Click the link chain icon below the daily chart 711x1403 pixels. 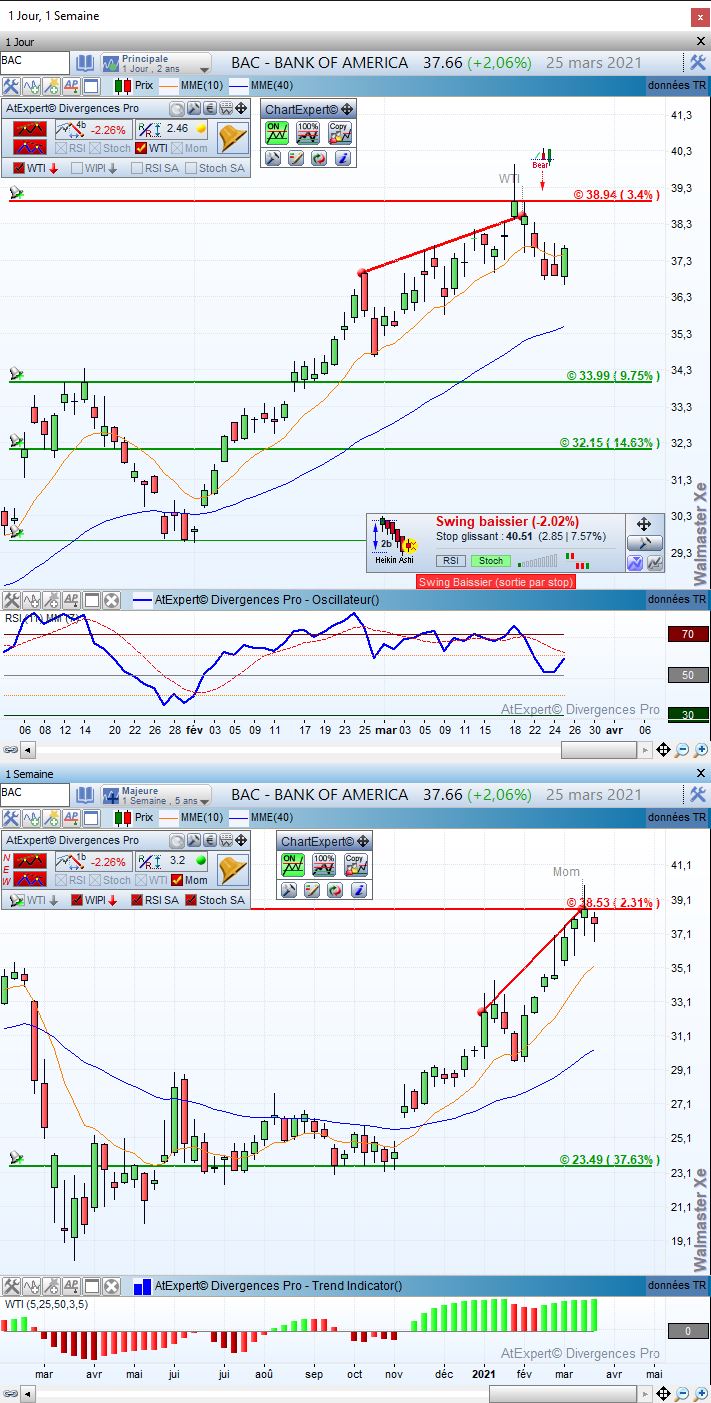[x=10, y=750]
